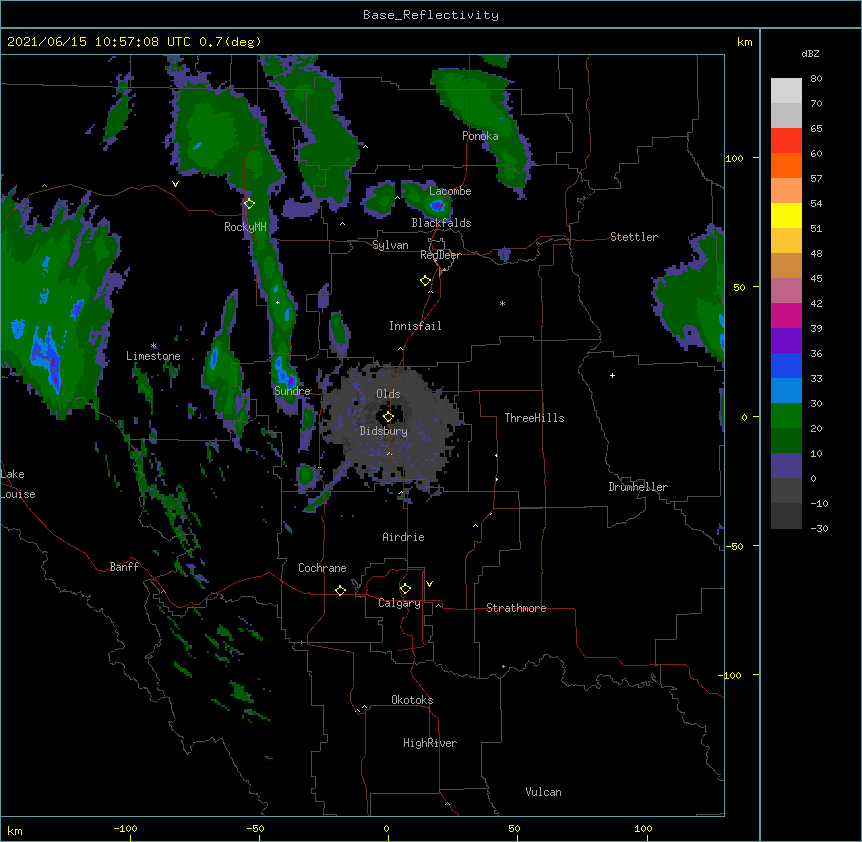Click the 80 value on the dBZ legend
Screen dimensions: 862x842
[x=816, y=79]
